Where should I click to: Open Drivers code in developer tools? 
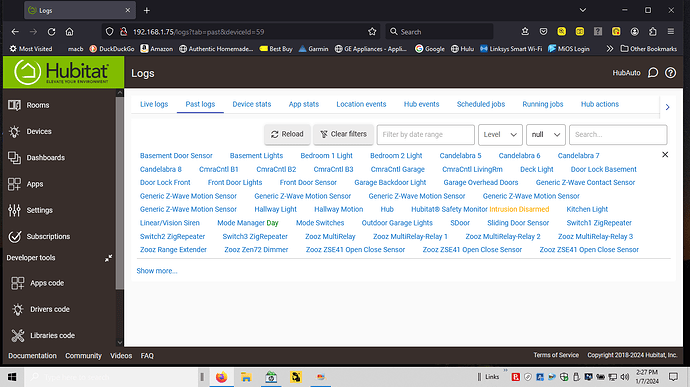click(40, 309)
